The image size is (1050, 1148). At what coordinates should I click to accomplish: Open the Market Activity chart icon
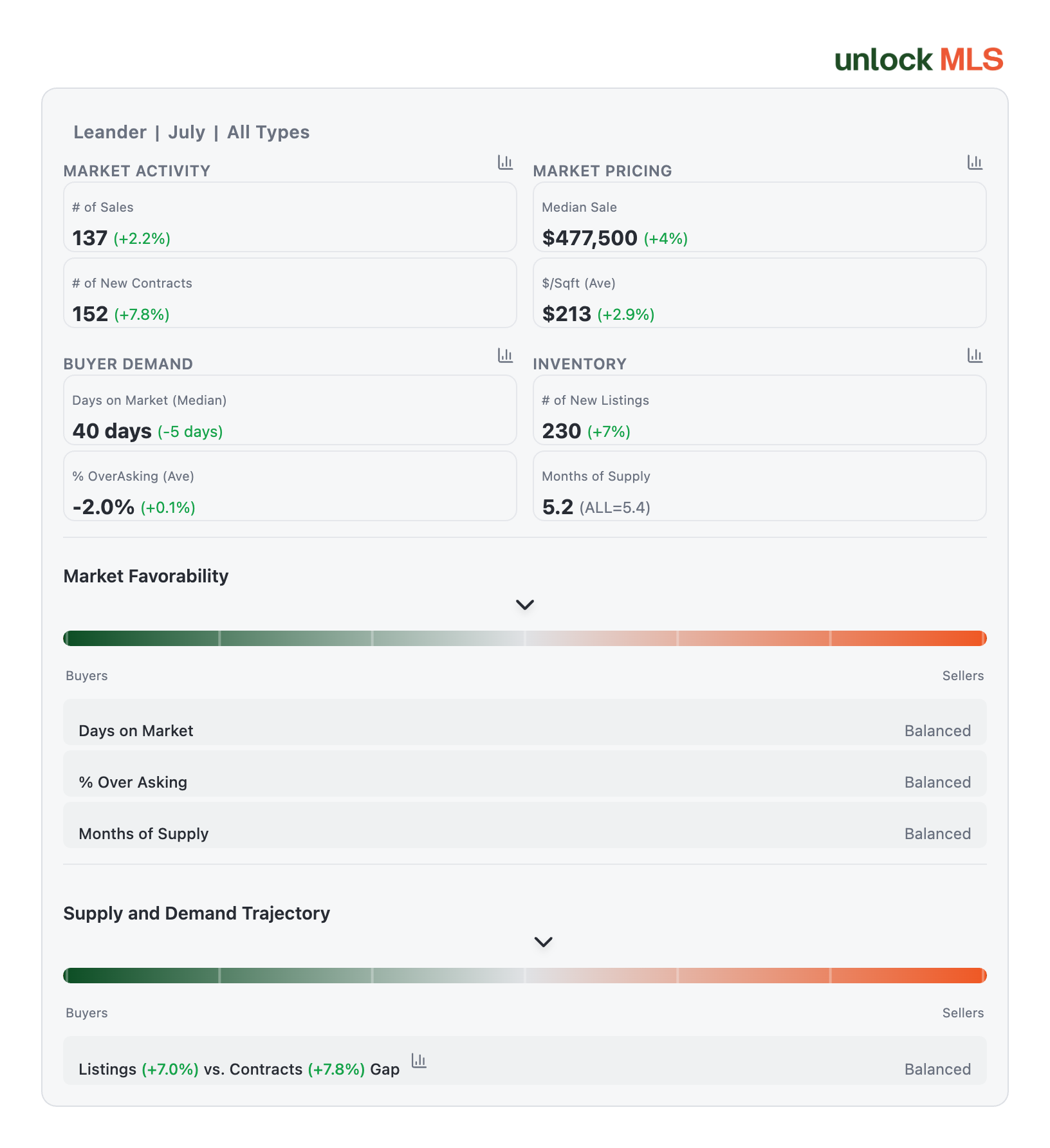click(505, 162)
